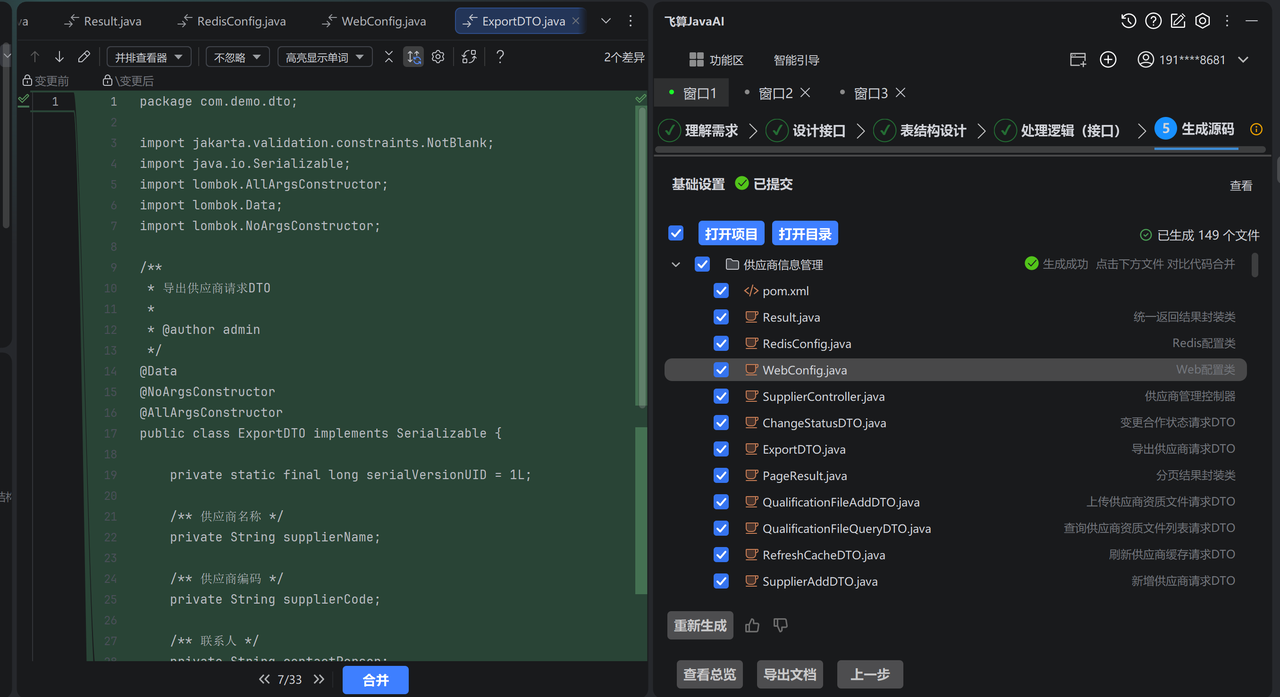Uncheck the 供应商信息管理 folder checkbox
This screenshot has height=697, width=1280.
pos(702,265)
